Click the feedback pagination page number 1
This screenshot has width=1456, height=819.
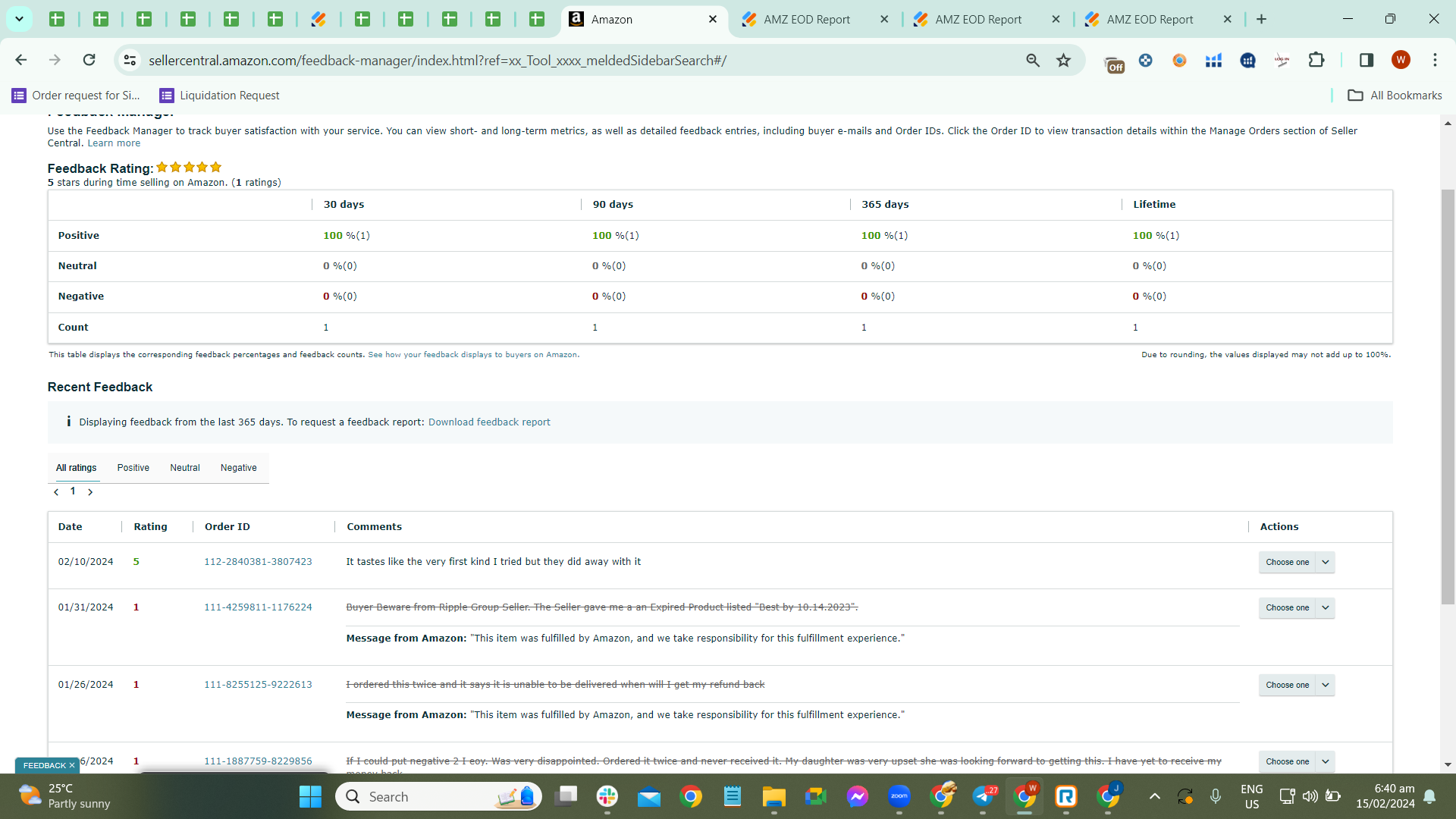[x=73, y=491]
